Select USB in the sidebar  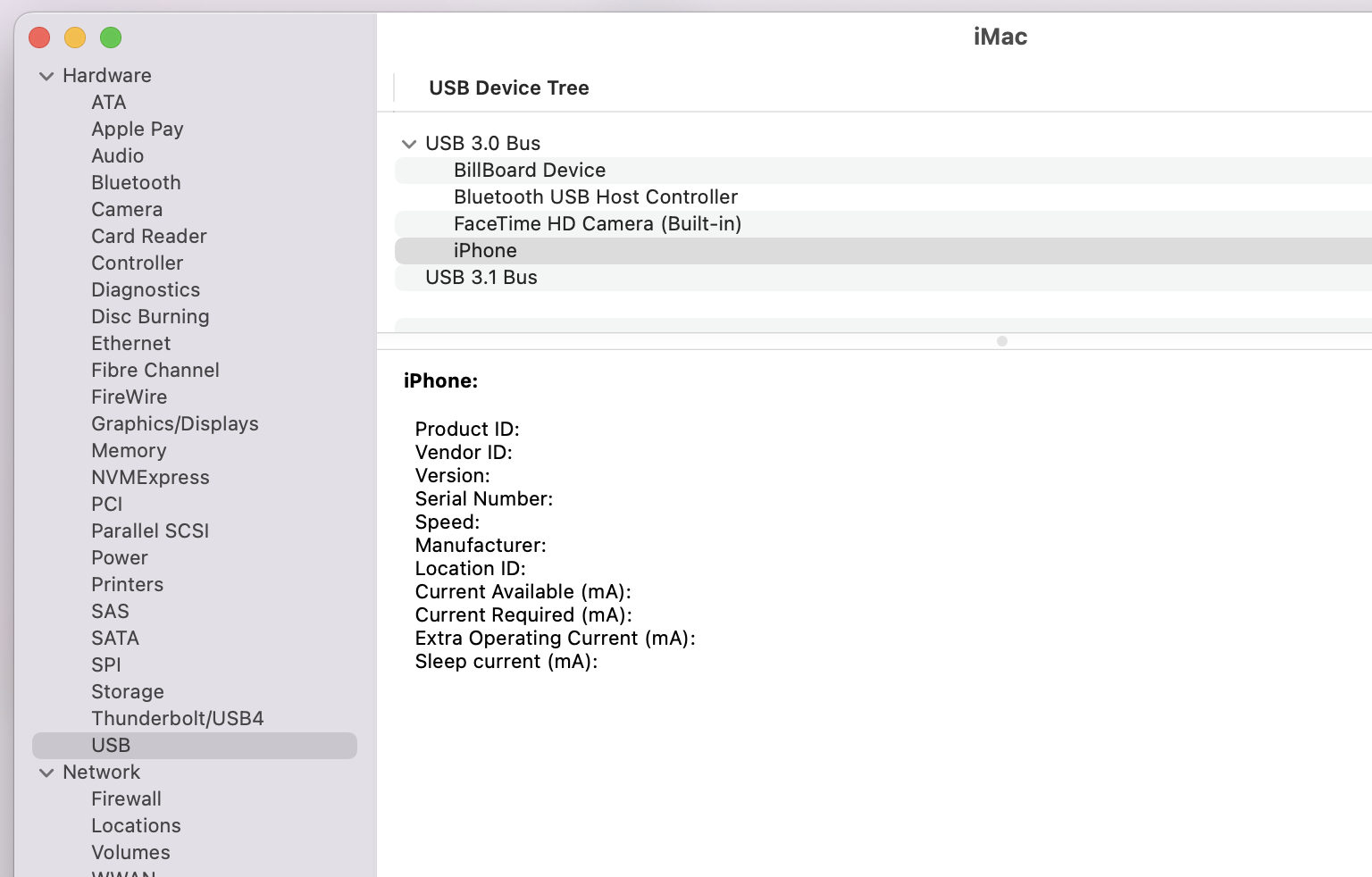[x=195, y=746]
